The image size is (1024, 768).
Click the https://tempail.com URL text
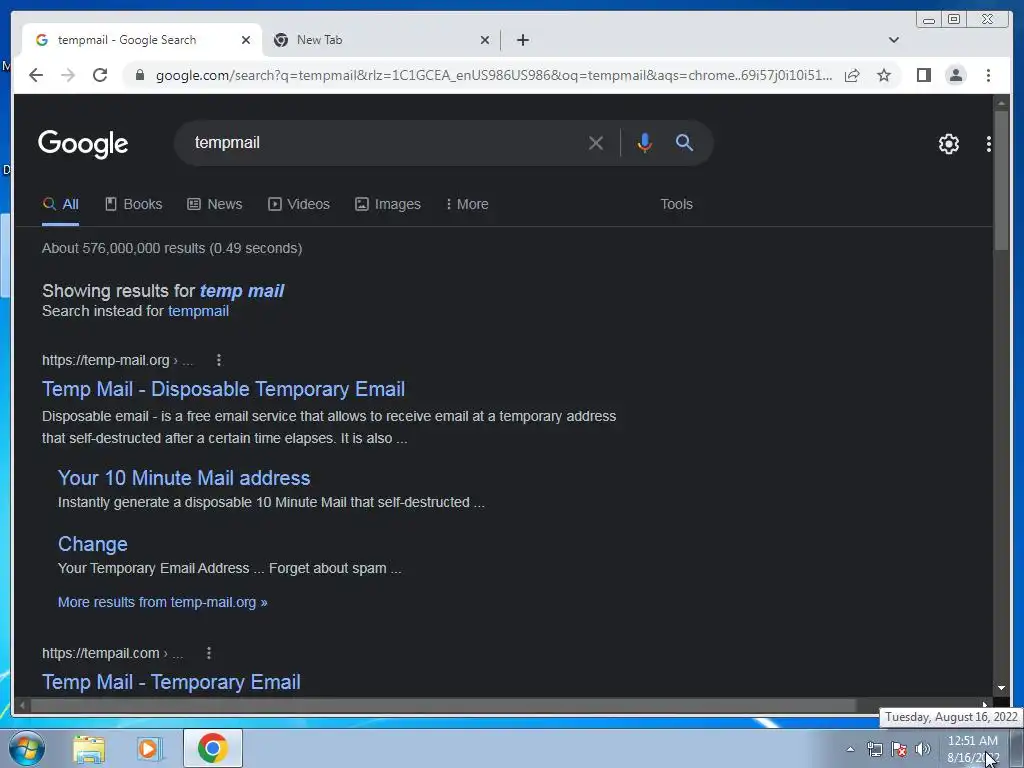[101, 652]
